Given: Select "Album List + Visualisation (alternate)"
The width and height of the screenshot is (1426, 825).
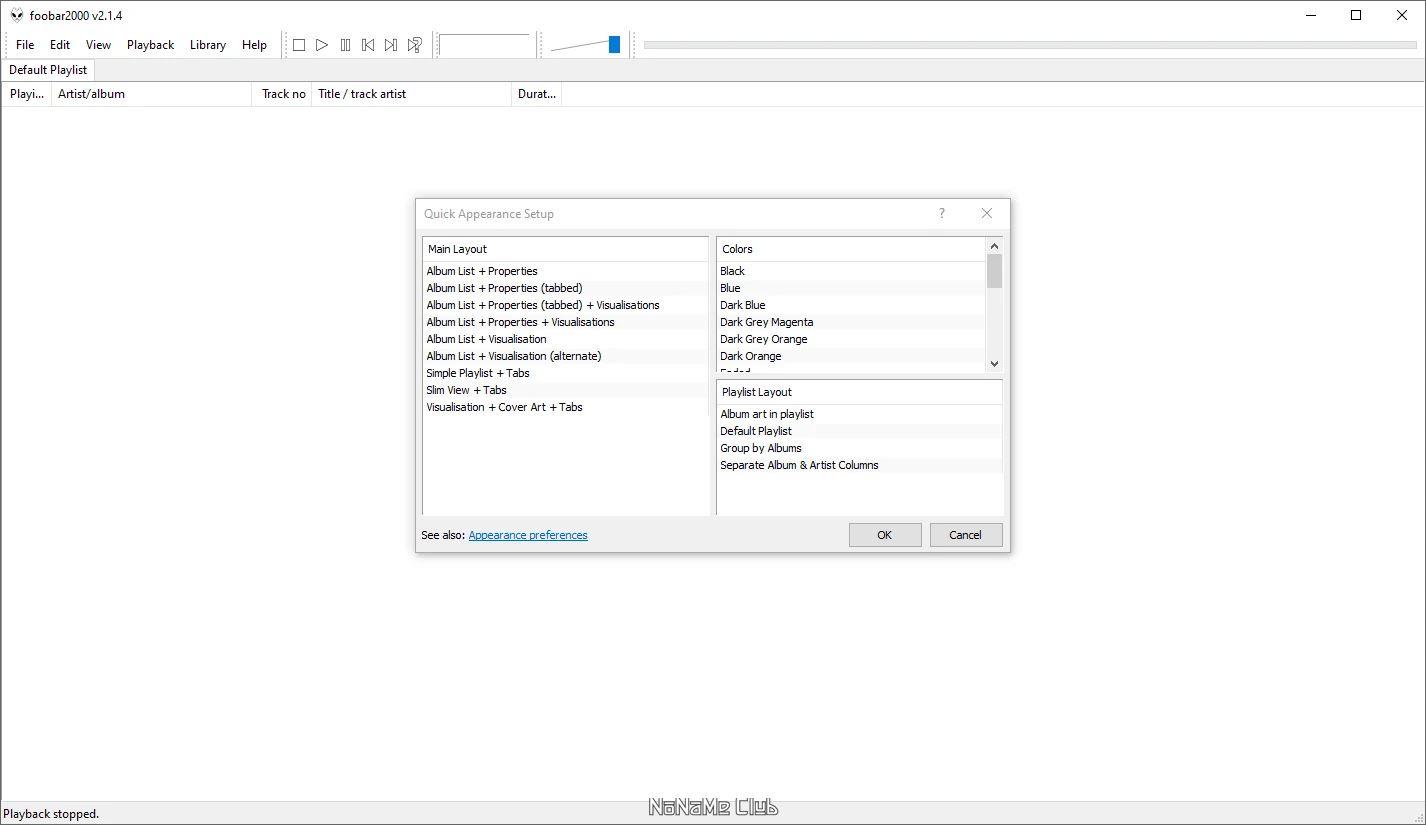Looking at the screenshot, I should (565, 356).
